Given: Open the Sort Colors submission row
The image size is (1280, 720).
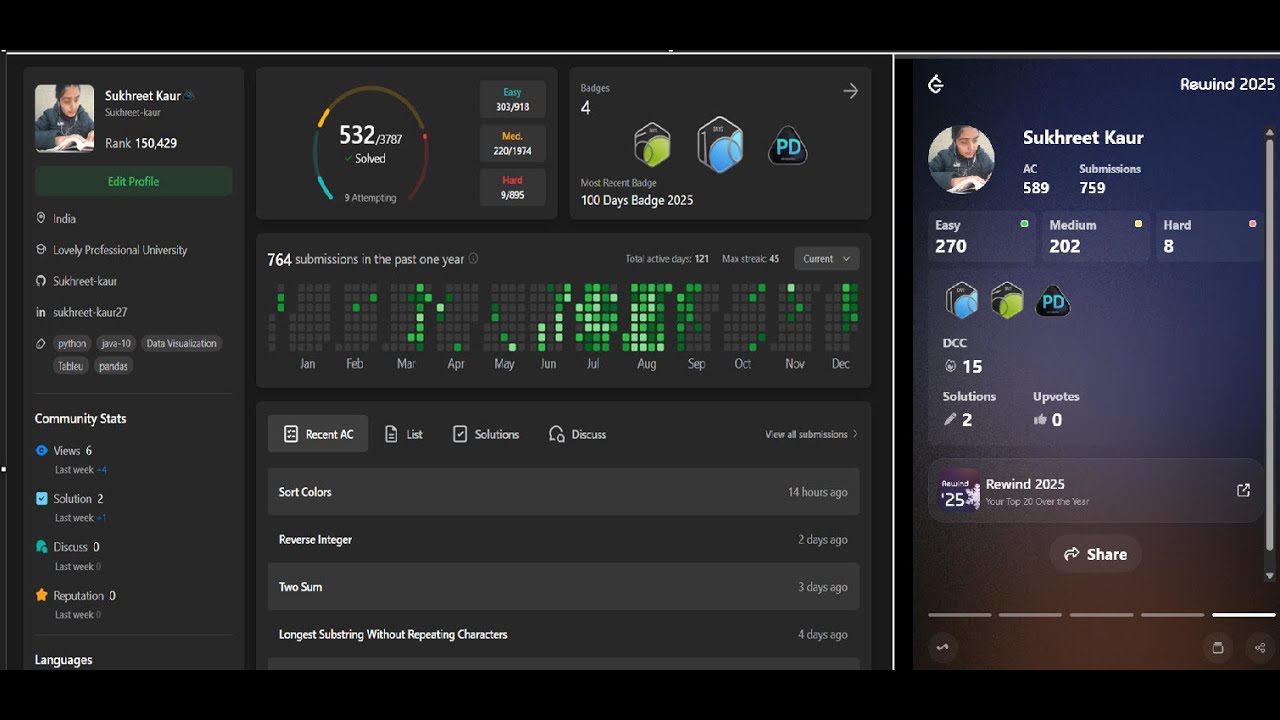Looking at the screenshot, I should click(563, 492).
